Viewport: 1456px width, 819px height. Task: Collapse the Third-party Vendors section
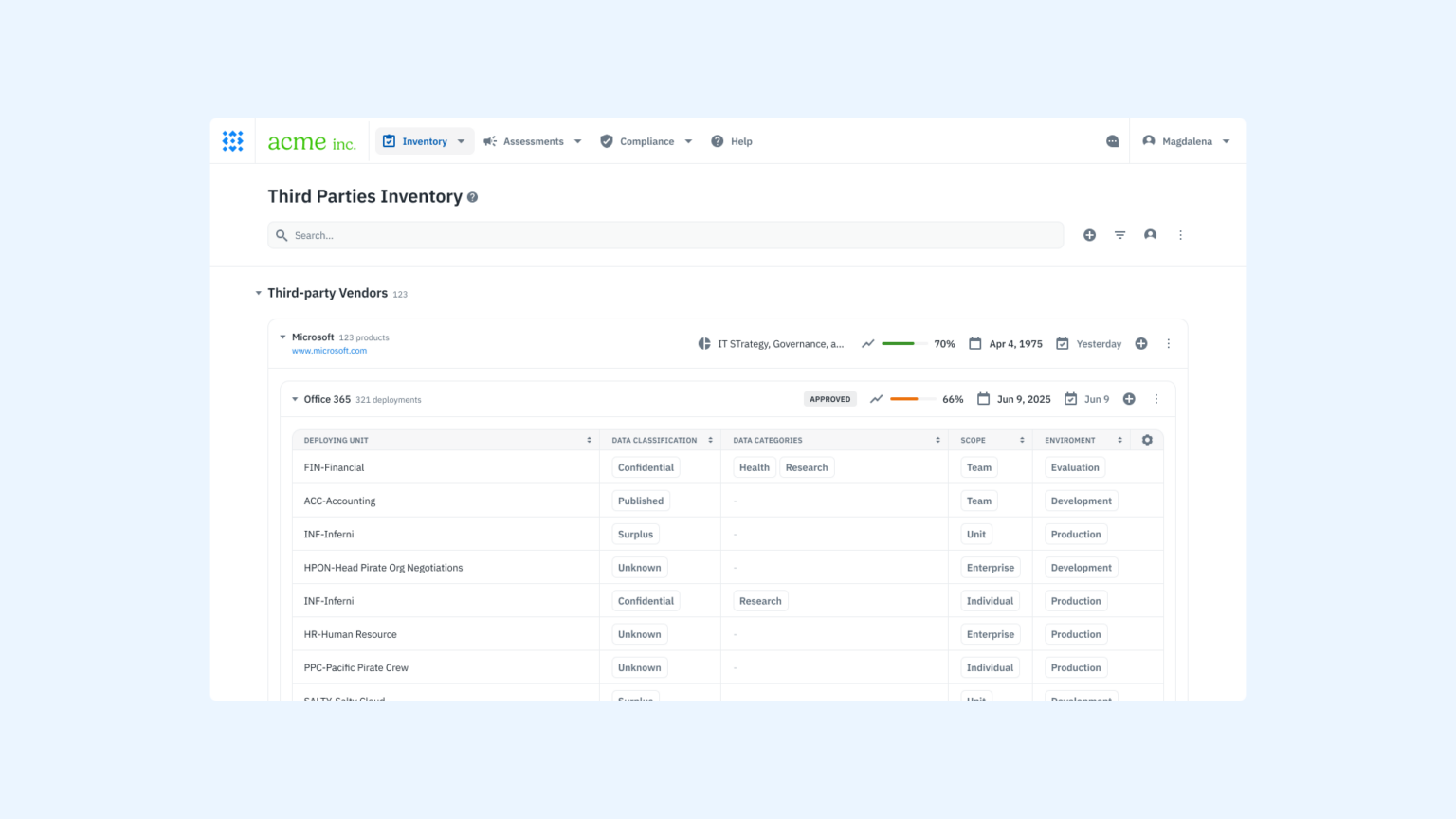tap(258, 293)
